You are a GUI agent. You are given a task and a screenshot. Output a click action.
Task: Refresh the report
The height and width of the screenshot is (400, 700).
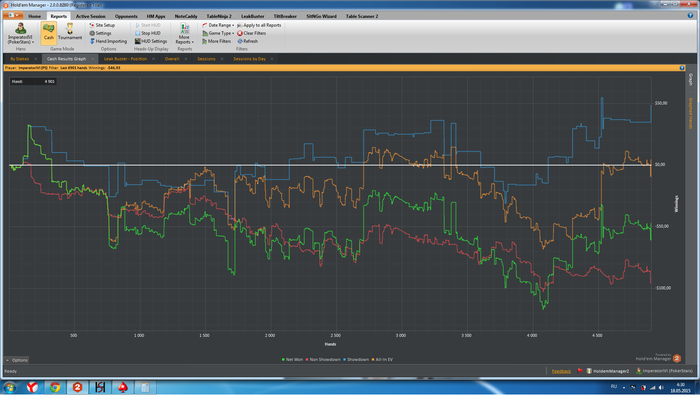pyautogui.click(x=248, y=41)
